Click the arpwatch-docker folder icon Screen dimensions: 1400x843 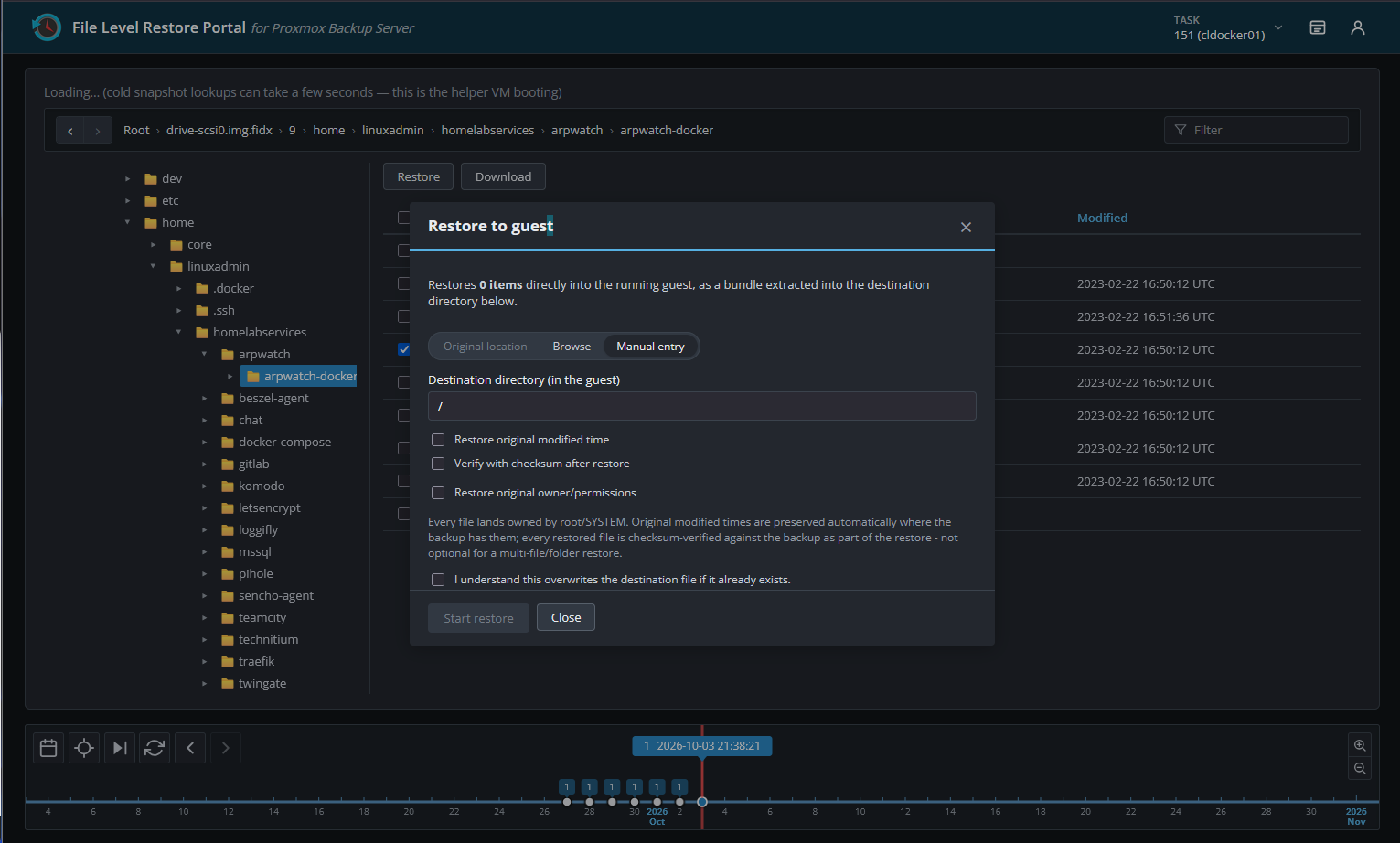pyautogui.click(x=253, y=376)
